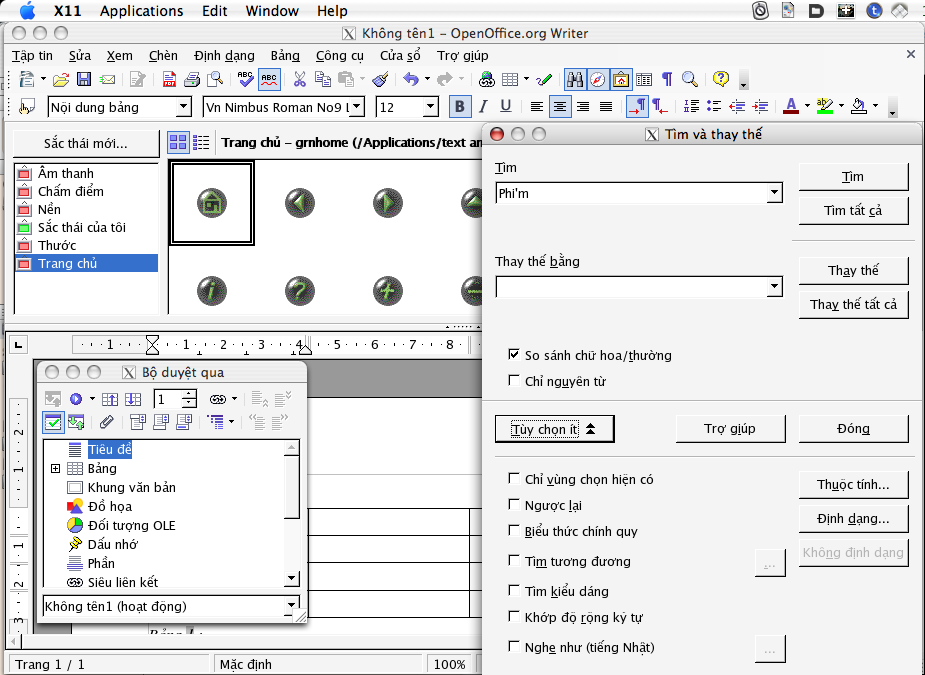Cut selection with the scissors icon
This screenshot has height=675, width=925.
click(300, 79)
